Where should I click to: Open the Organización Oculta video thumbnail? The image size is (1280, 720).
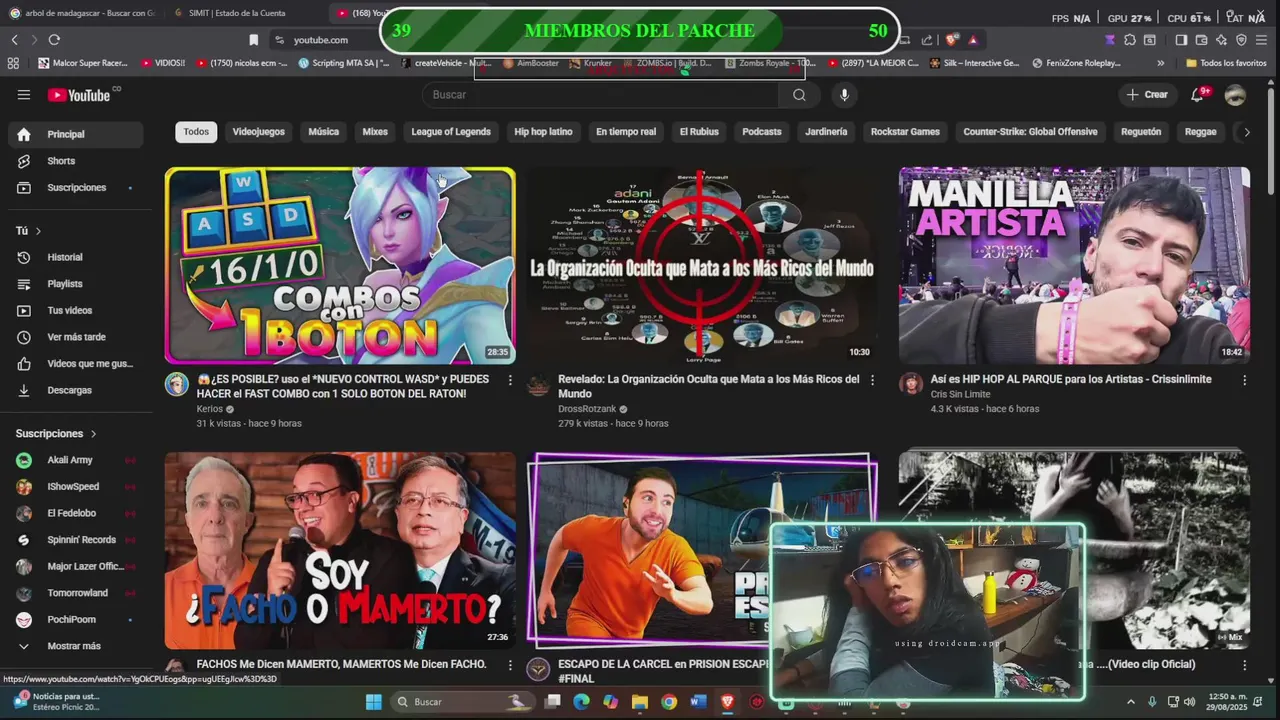(x=702, y=265)
